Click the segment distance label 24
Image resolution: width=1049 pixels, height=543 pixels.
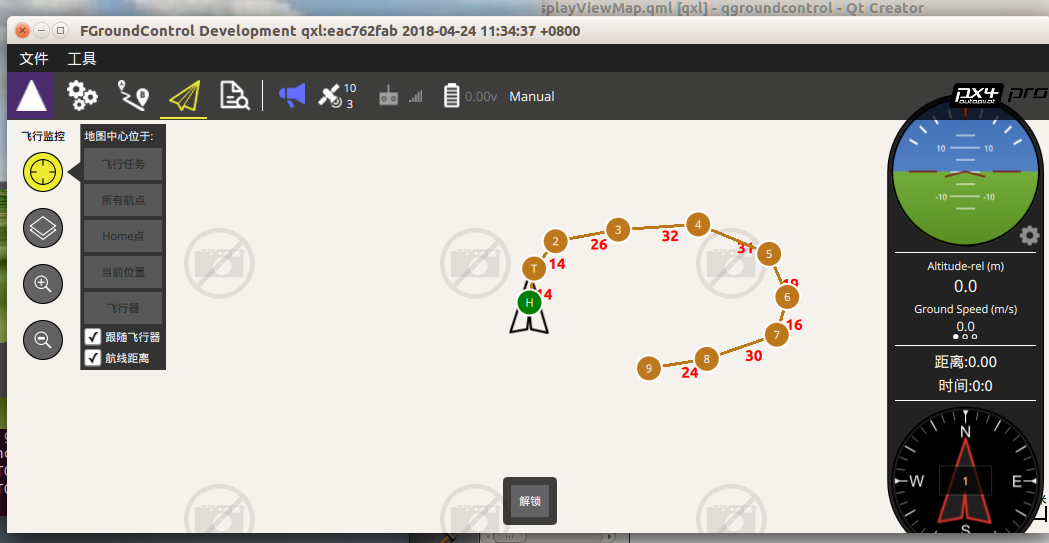[690, 372]
